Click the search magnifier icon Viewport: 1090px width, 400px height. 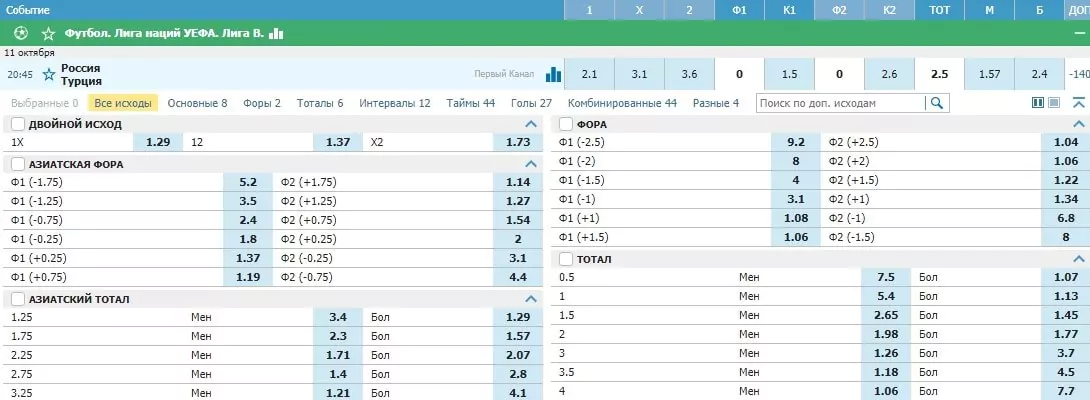[936, 103]
